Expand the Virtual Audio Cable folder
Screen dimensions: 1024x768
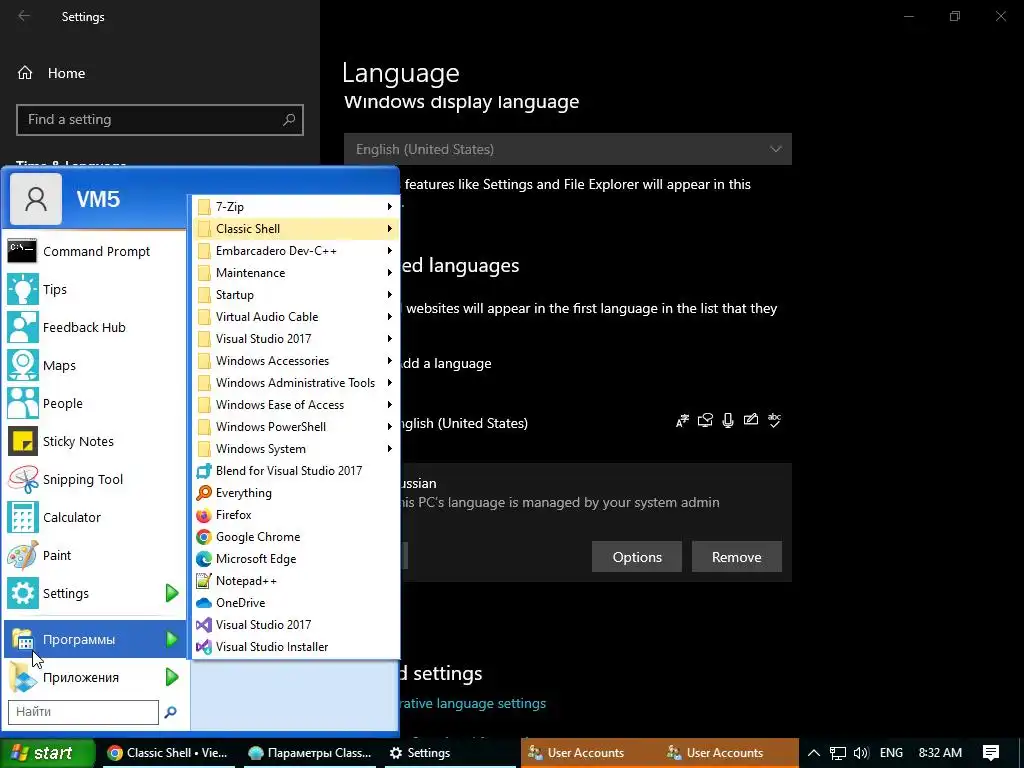tap(295, 317)
